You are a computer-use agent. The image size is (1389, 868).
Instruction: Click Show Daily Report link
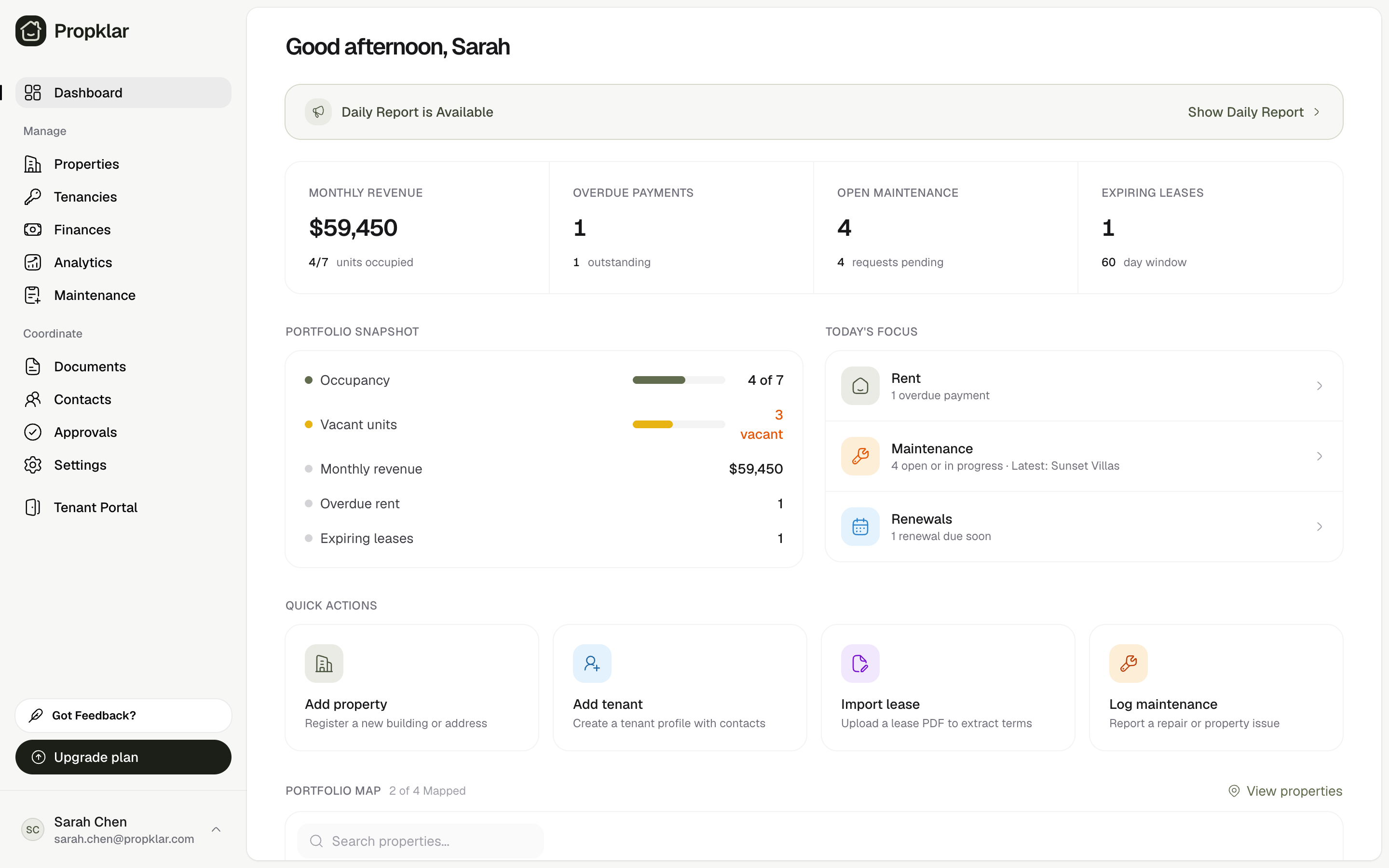[1253, 112]
